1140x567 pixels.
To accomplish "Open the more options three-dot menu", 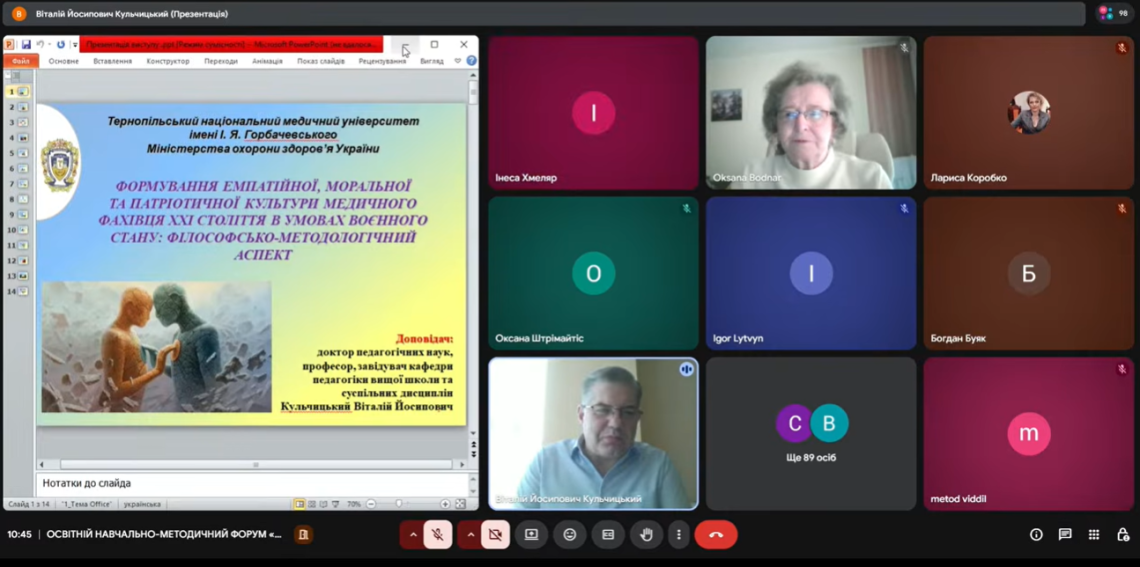I will pyautogui.click(x=678, y=535).
